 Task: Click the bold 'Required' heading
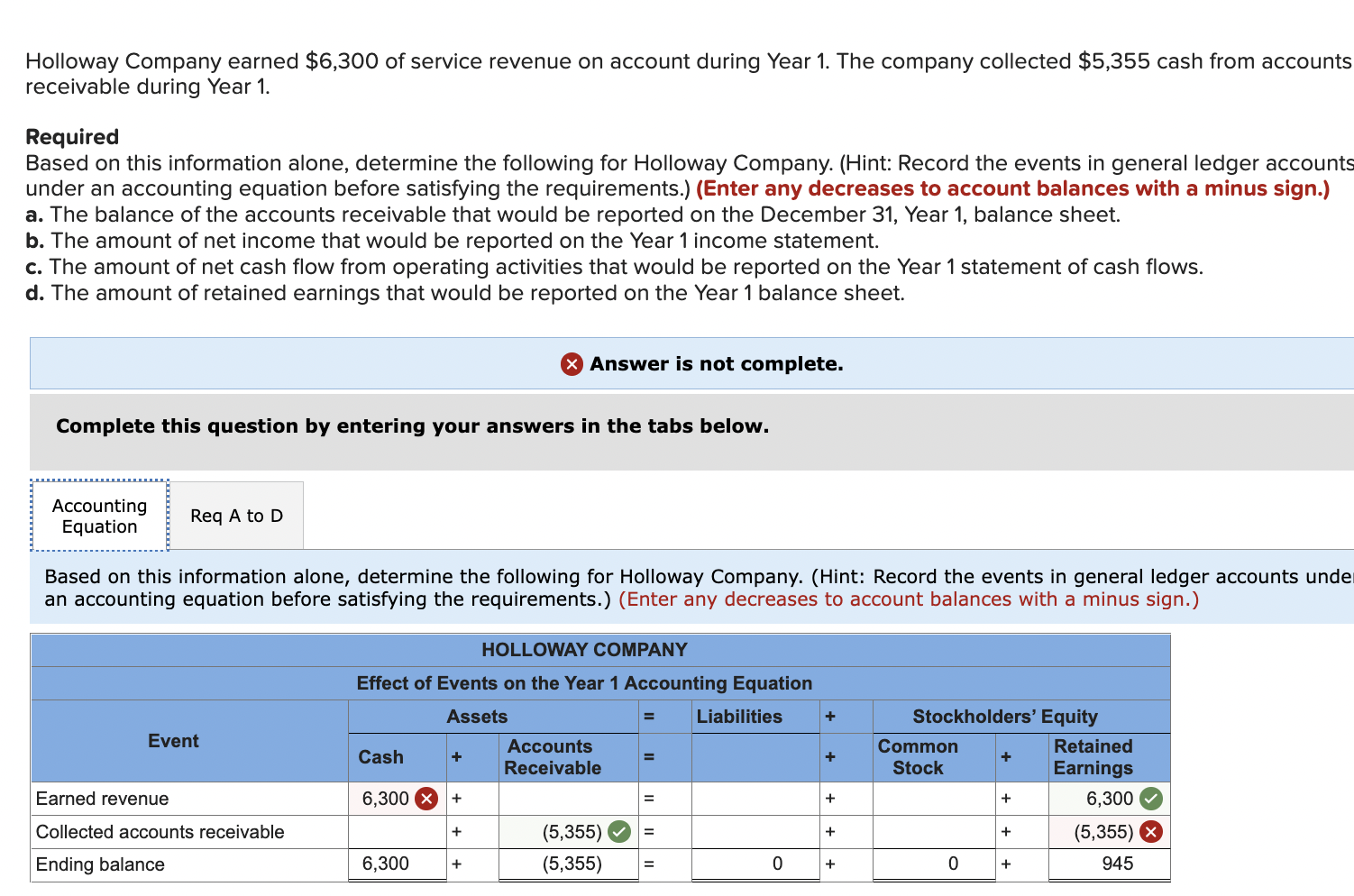[x=72, y=137]
